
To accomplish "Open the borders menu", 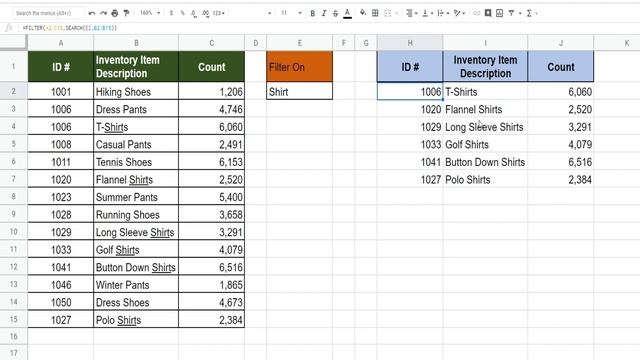I will [375, 13].
